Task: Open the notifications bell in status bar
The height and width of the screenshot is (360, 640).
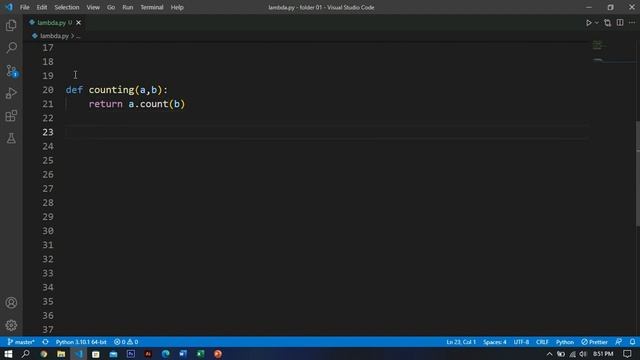Action: pyautogui.click(x=632, y=342)
